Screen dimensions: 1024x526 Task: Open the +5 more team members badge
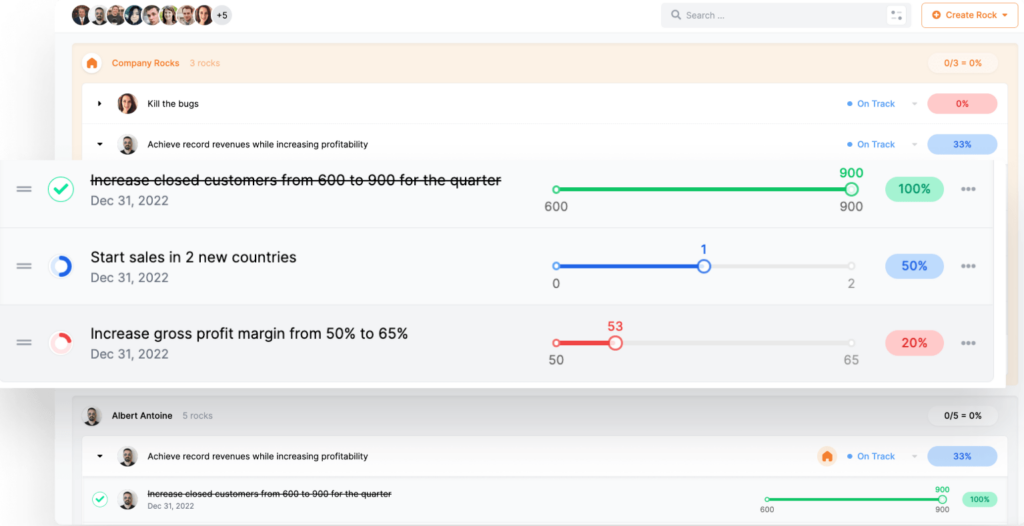[x=222, y=15]
